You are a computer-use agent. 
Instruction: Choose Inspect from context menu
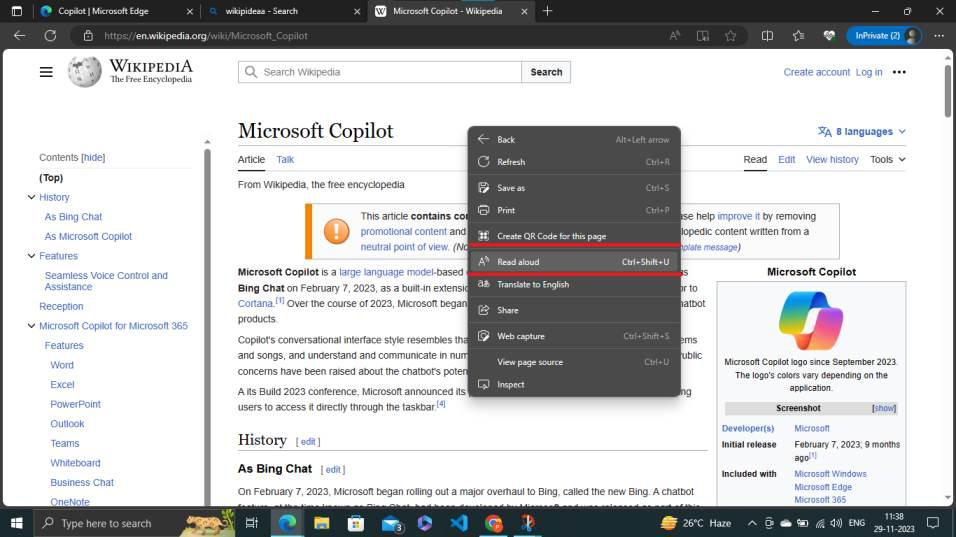(x=574, y=385)
